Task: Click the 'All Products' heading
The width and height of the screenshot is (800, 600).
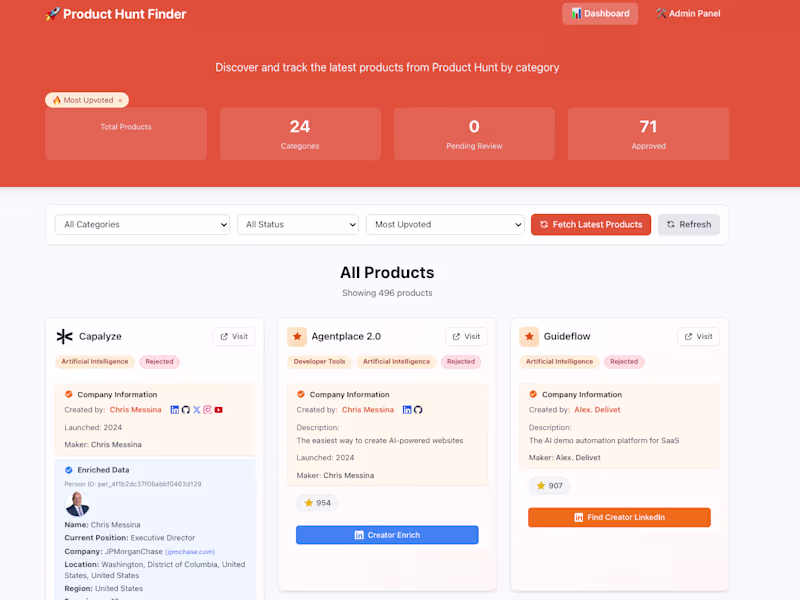Action: point(387,272)
